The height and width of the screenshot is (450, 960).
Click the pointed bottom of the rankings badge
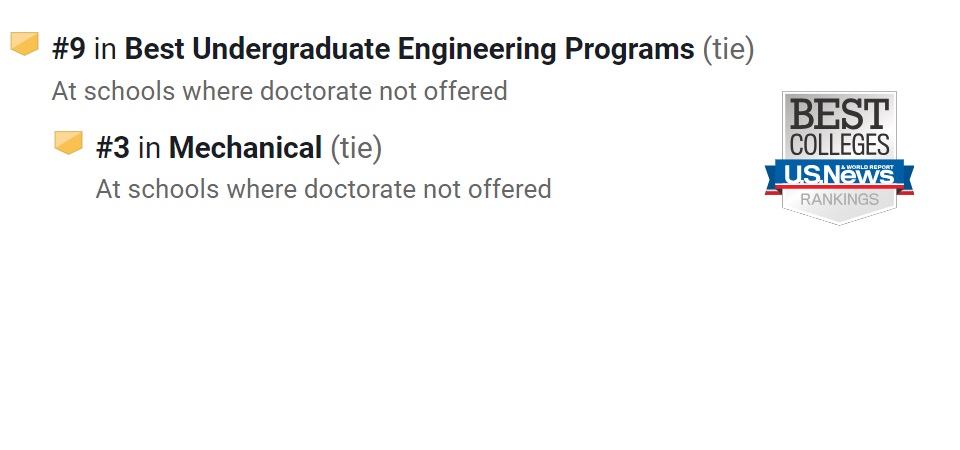[x=839, y=217]
